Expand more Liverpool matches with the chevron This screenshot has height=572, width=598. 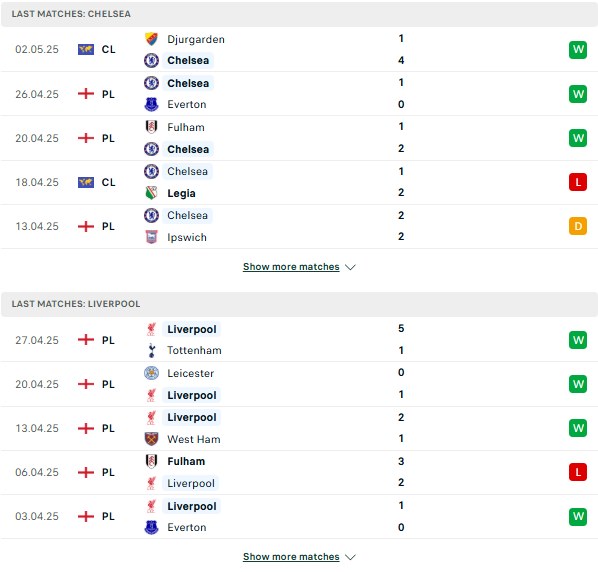[x=350, y=557]
